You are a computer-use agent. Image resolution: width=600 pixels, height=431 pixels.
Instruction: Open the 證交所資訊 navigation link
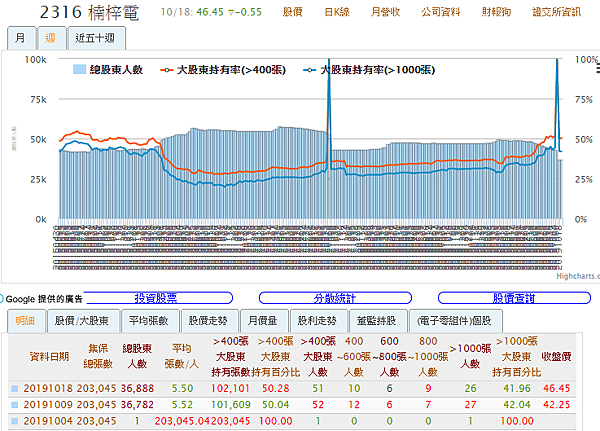tap(556, 12)
